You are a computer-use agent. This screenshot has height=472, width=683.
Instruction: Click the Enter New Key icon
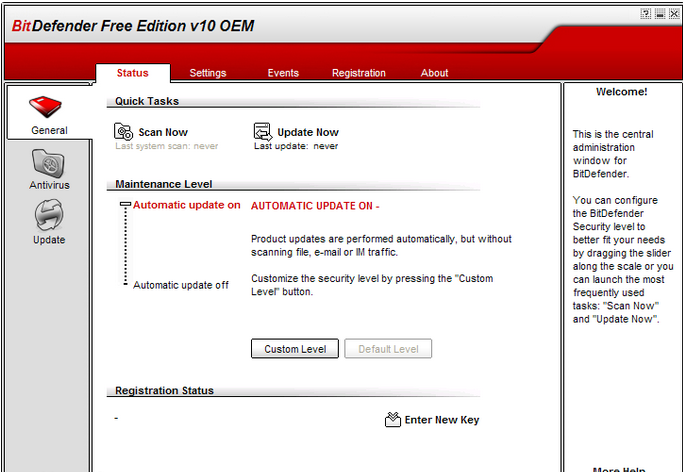click(x=392, y=419)
